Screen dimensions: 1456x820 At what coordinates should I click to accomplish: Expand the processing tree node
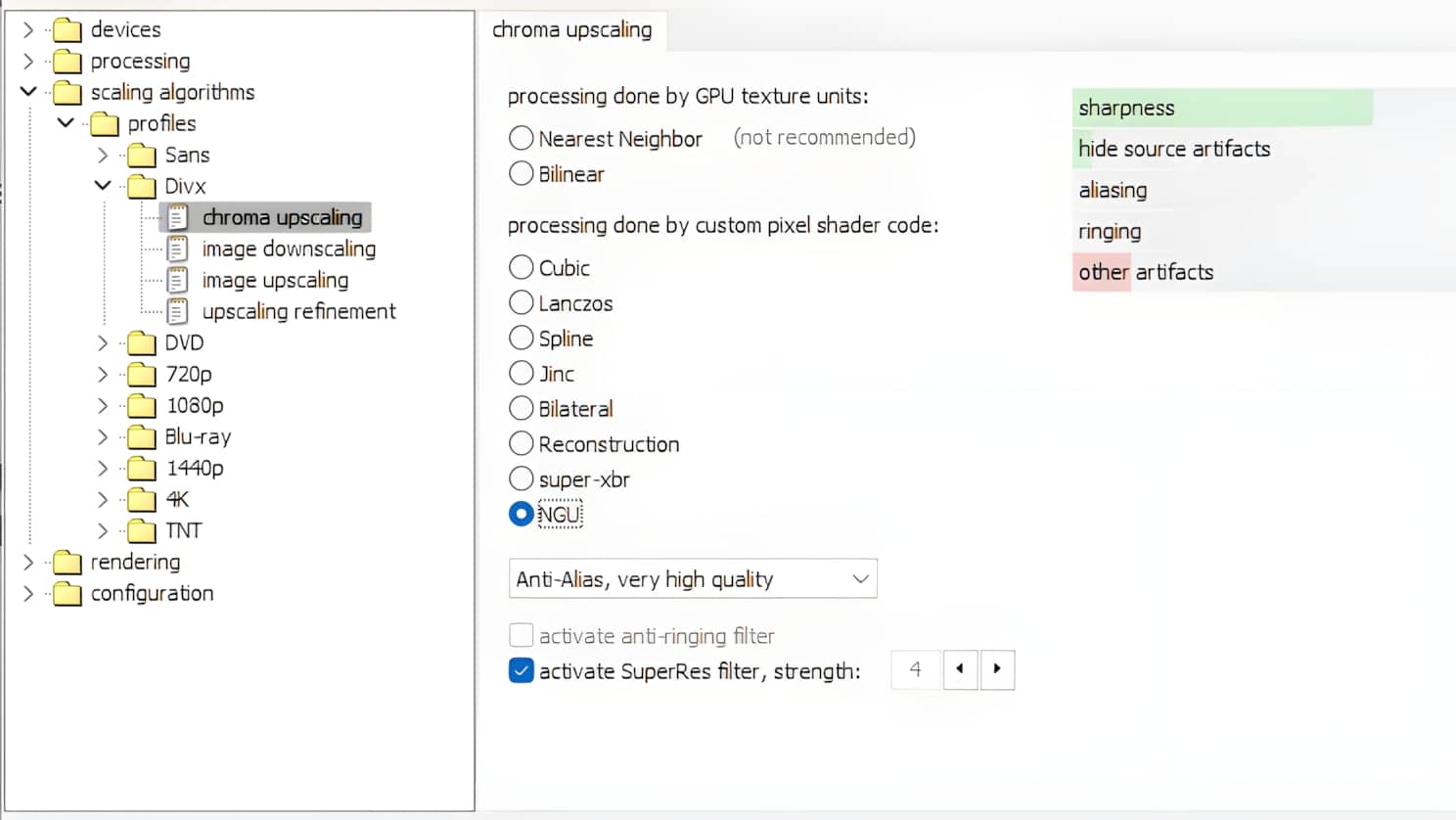pyautogui.click(x=28, y=61)
